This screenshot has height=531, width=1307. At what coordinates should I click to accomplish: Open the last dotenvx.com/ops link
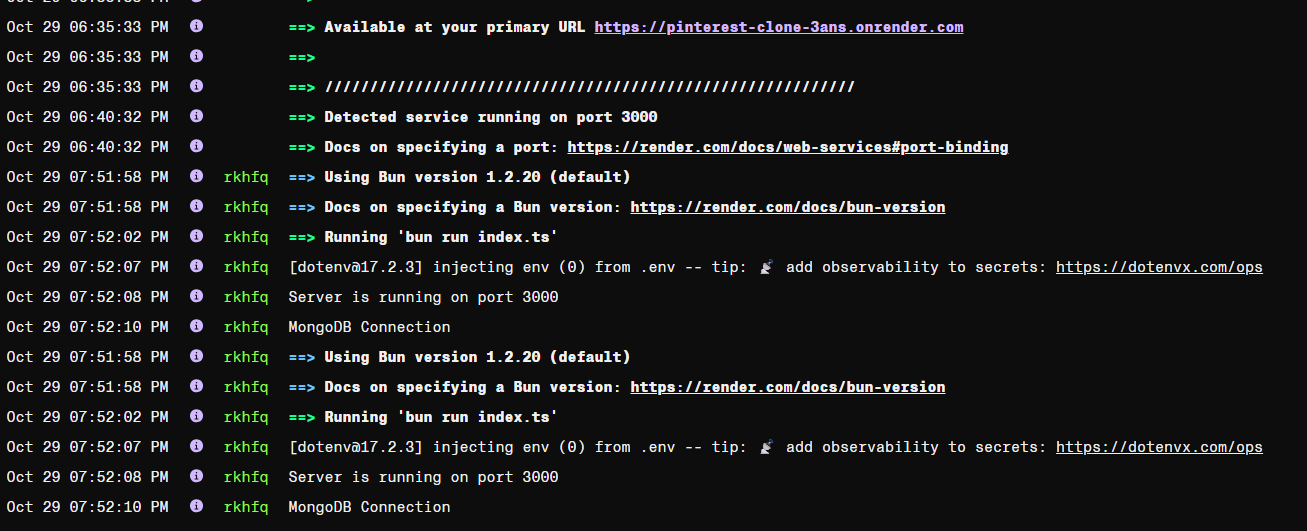point(1159,447)
